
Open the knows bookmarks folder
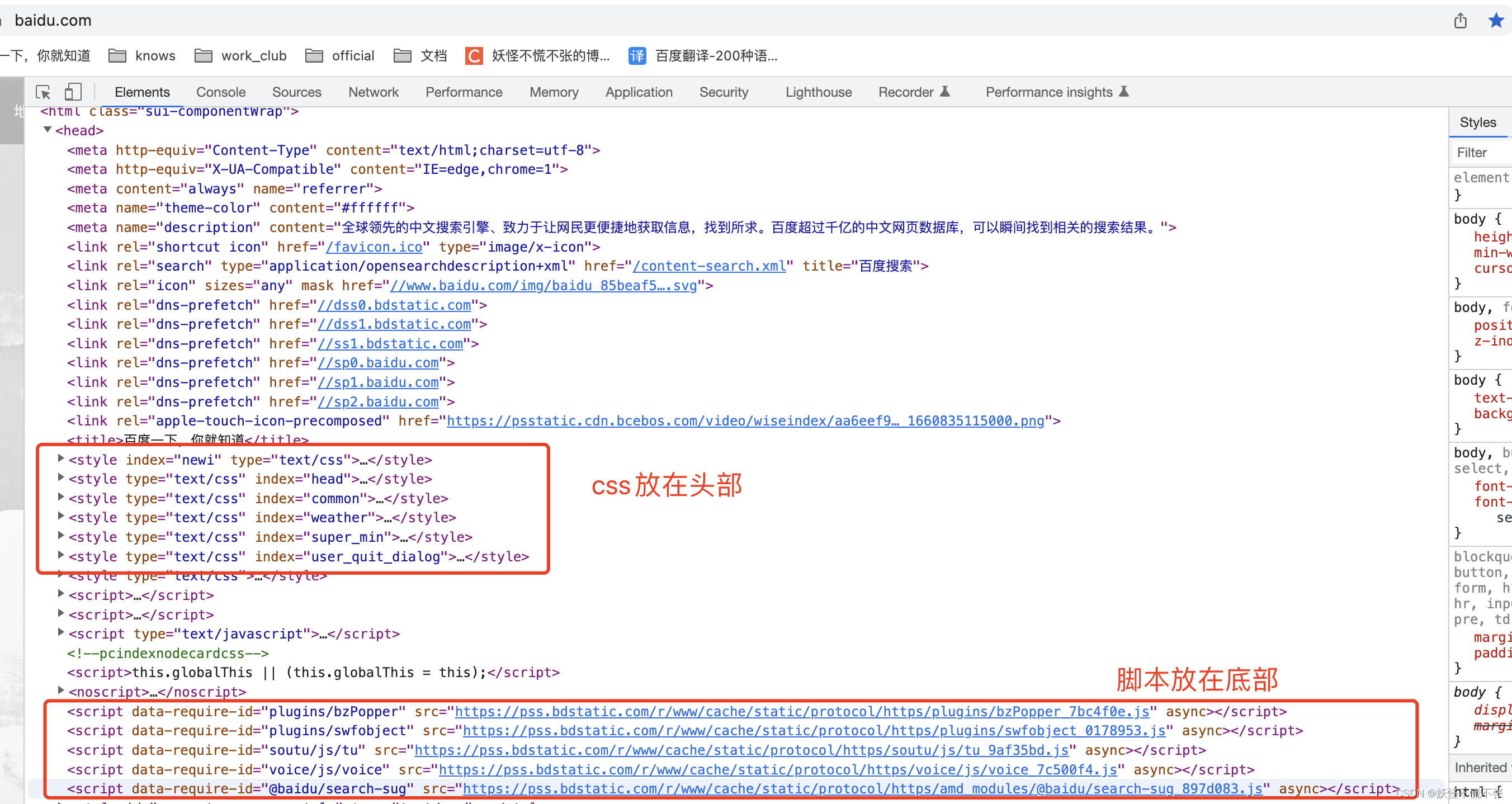coord(142,56)
